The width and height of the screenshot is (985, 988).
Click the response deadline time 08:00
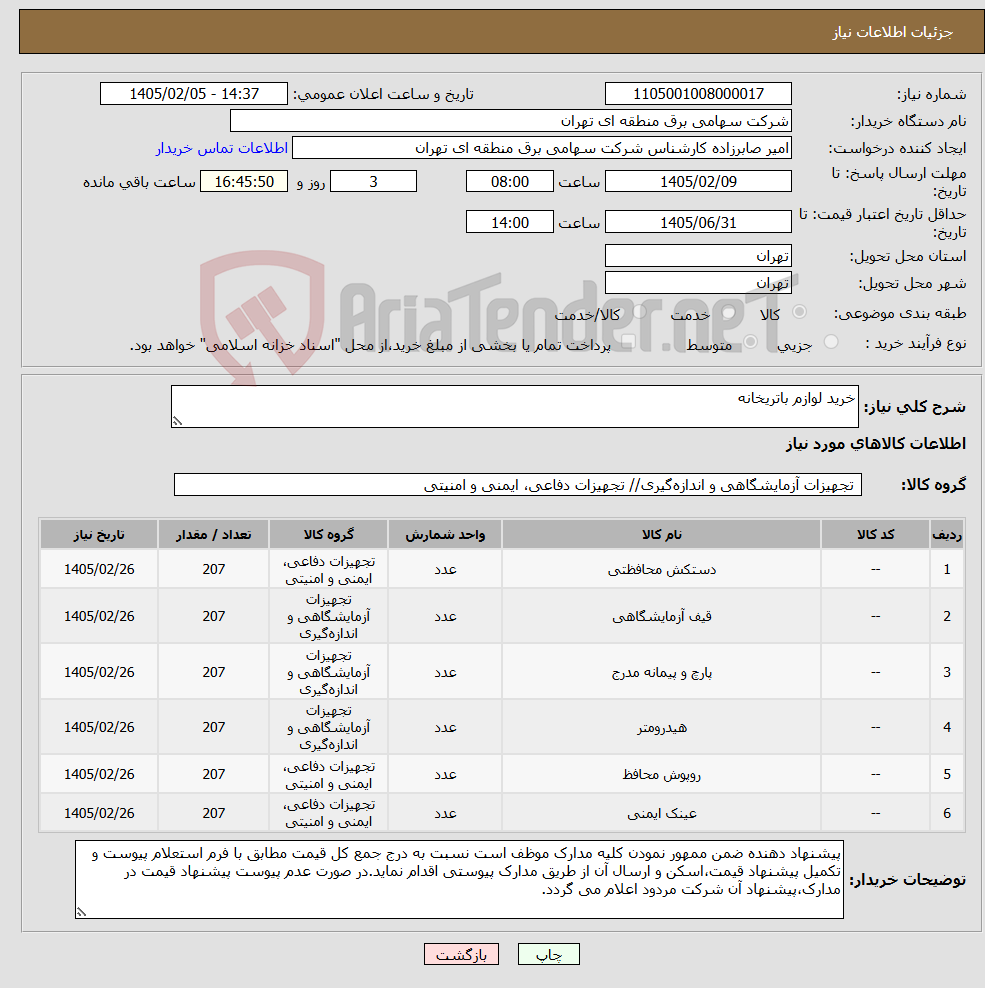[509, 181]
